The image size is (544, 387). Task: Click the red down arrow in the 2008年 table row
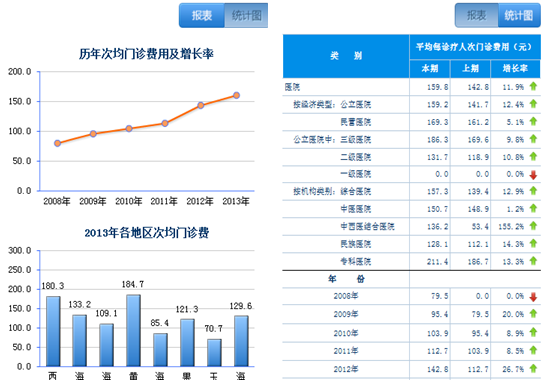[x=533, y=297]
